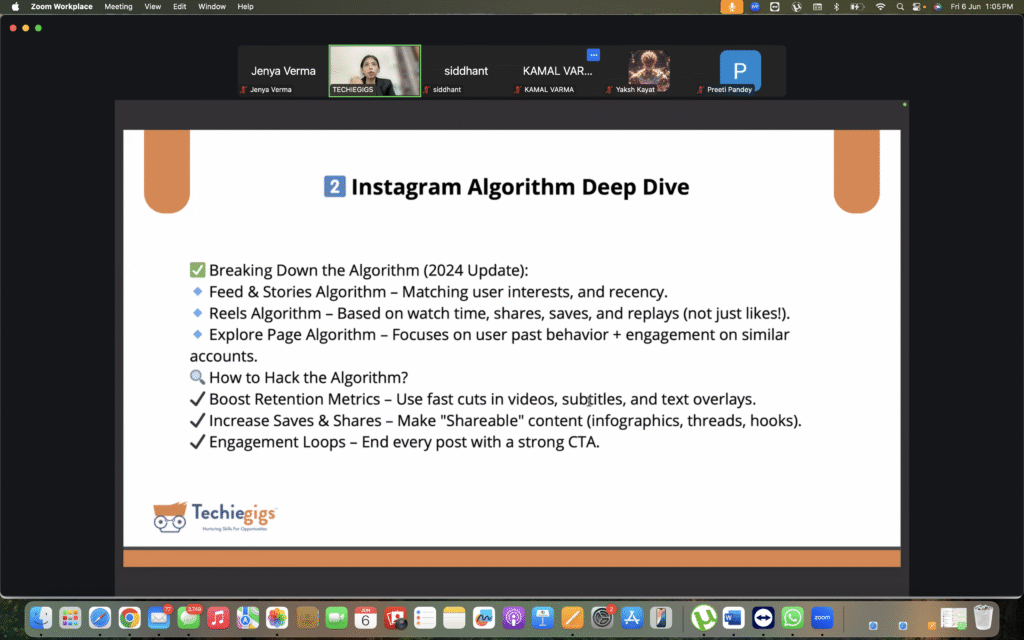Open the View menu

[x=153, y=6]
